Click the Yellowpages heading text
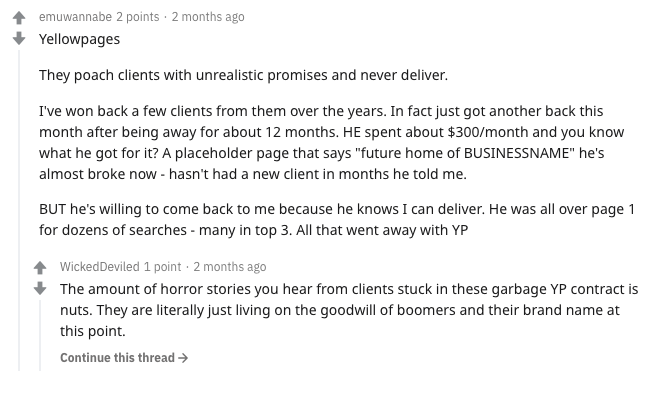 80,39
